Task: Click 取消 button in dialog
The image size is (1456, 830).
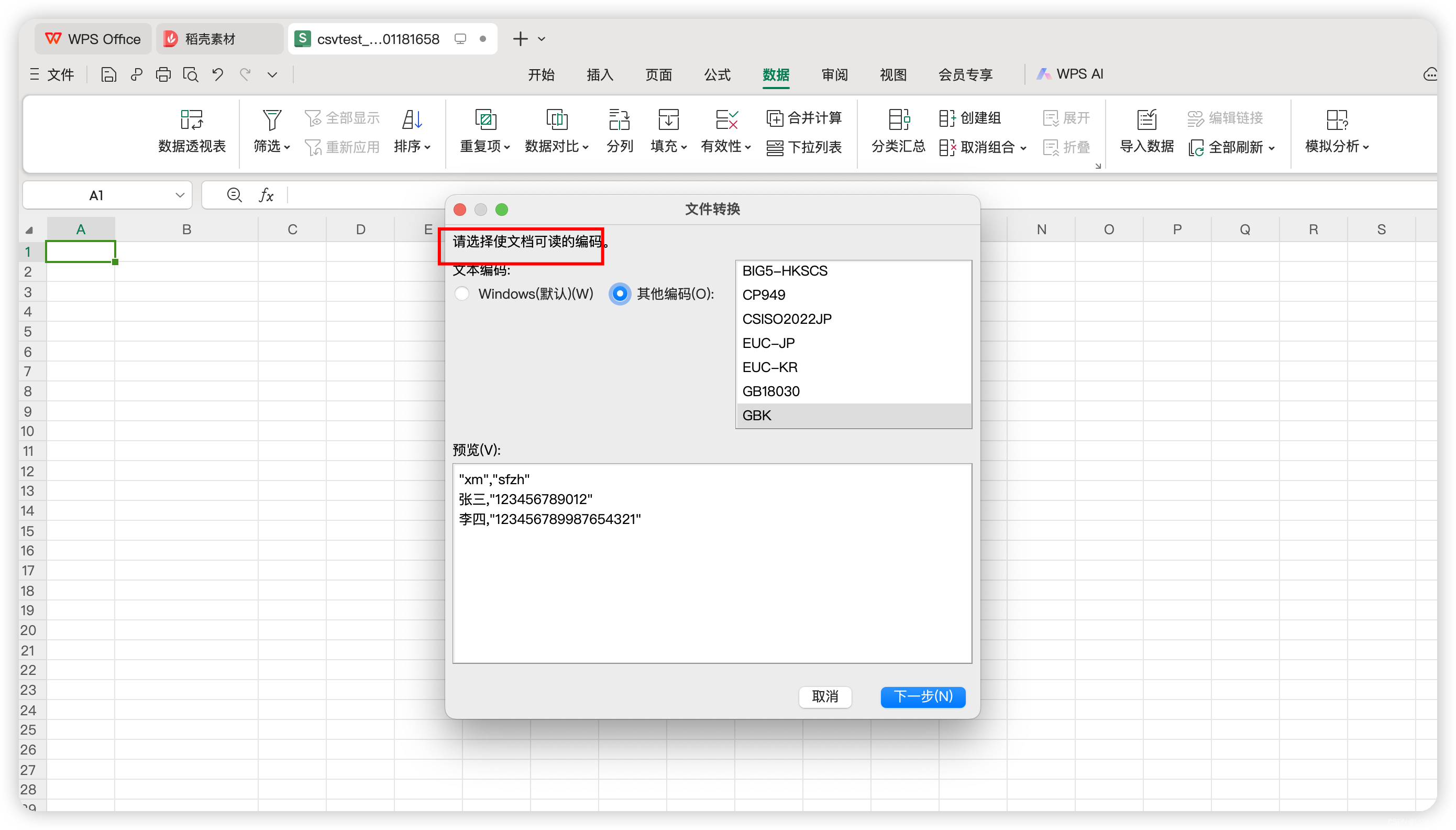Action: point(825,696)
